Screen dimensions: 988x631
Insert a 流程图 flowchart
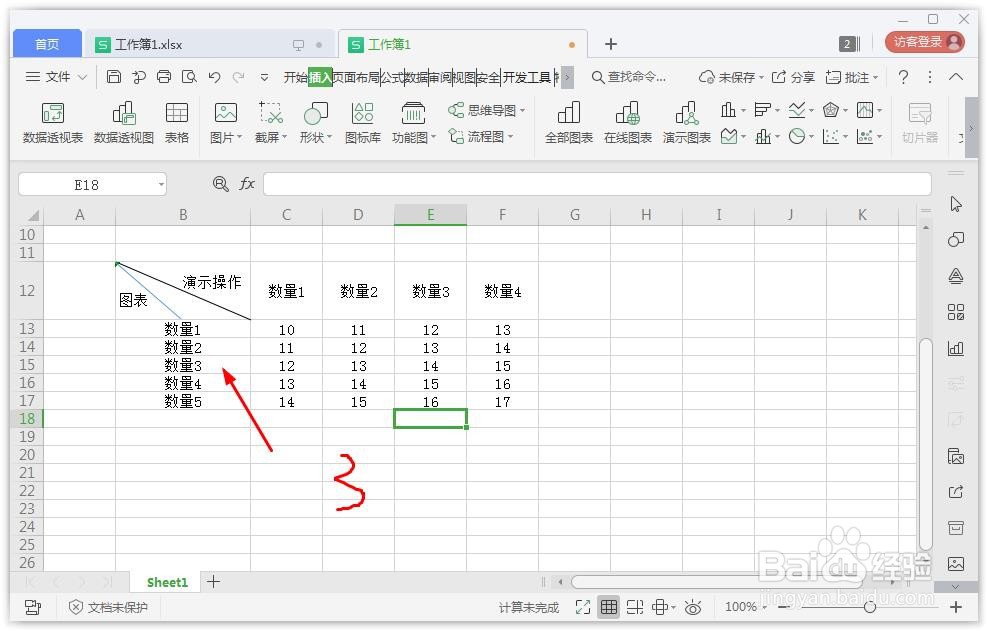487,136
